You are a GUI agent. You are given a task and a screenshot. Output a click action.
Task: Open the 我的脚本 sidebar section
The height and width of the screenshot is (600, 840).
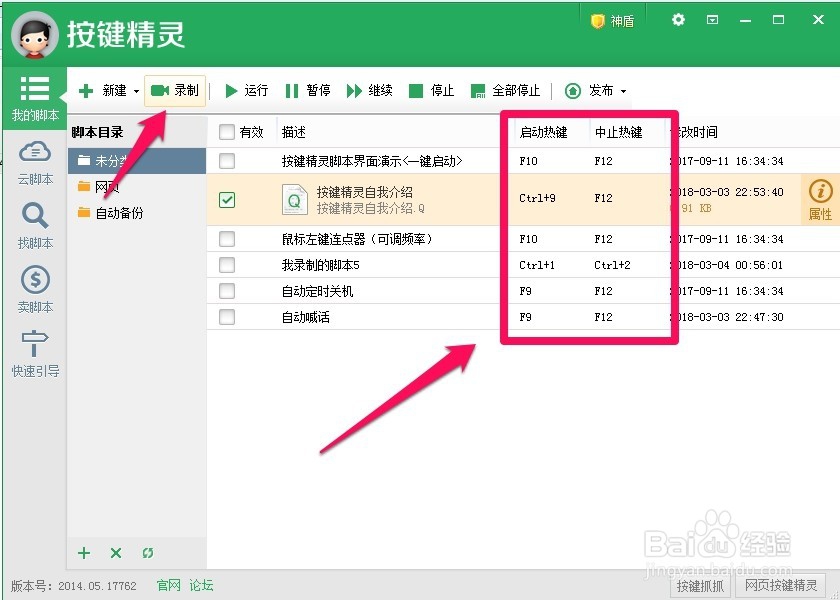pyautogui.click(x=35, y=99)
